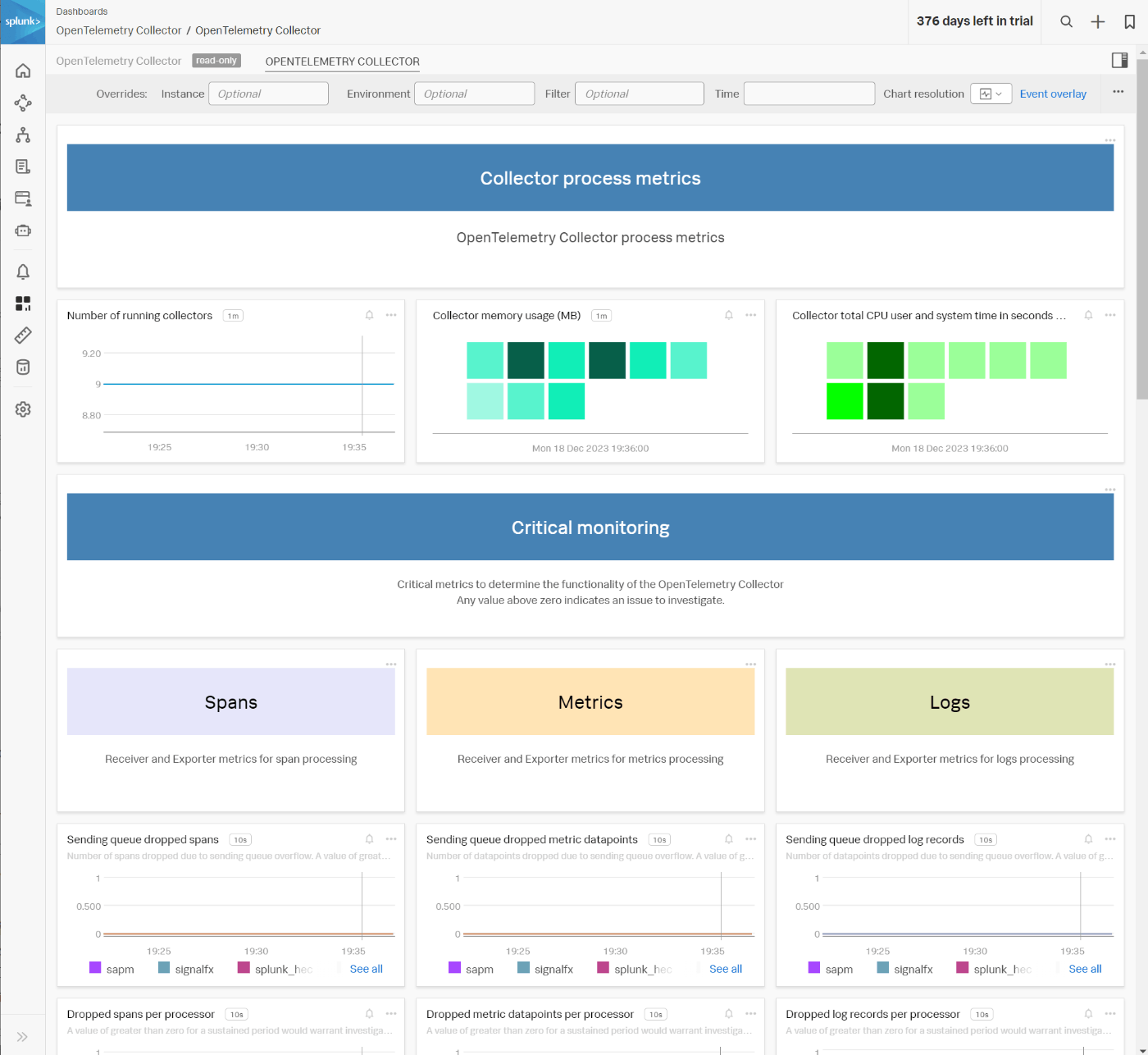Click See all in dropped spans legend
Screen dimensions: 1148x1055
pyautogui.click(x=366, y=969)
